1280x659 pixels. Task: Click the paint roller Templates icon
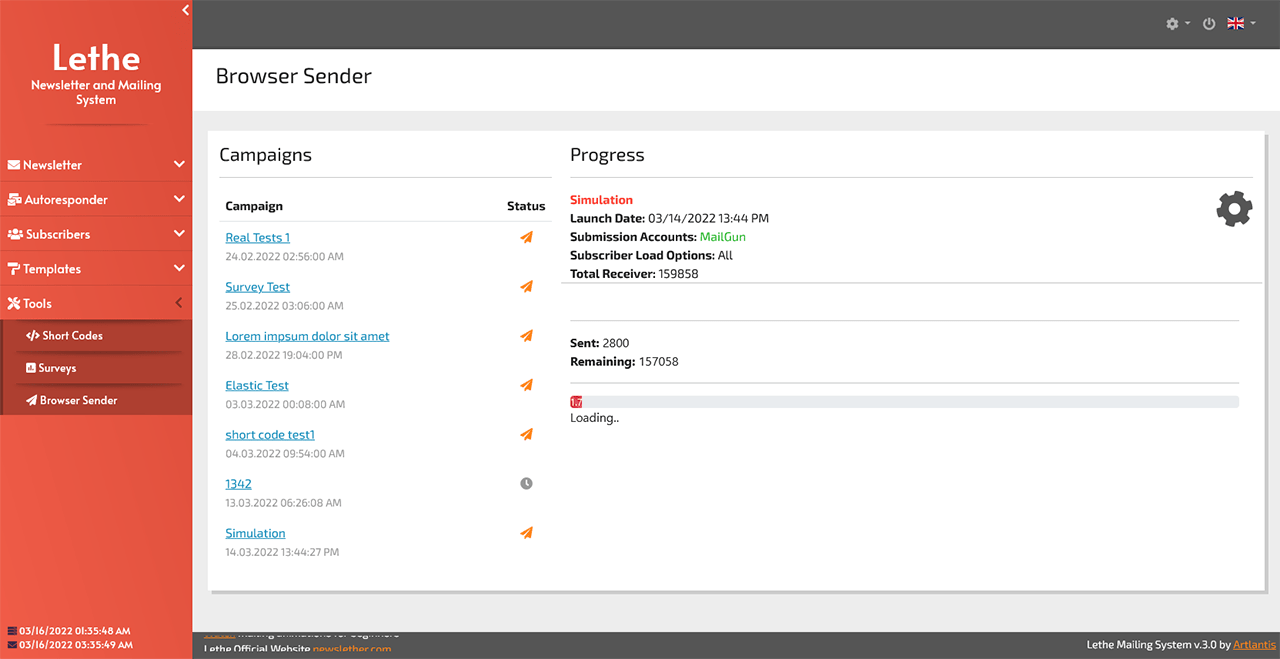14,269
